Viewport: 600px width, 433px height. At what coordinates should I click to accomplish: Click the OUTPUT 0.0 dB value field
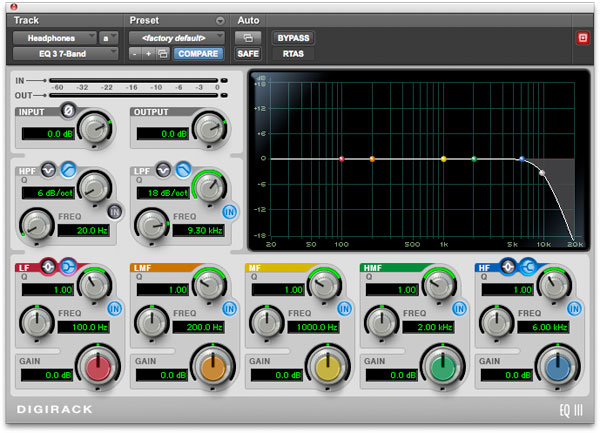(x=163, y=134)
